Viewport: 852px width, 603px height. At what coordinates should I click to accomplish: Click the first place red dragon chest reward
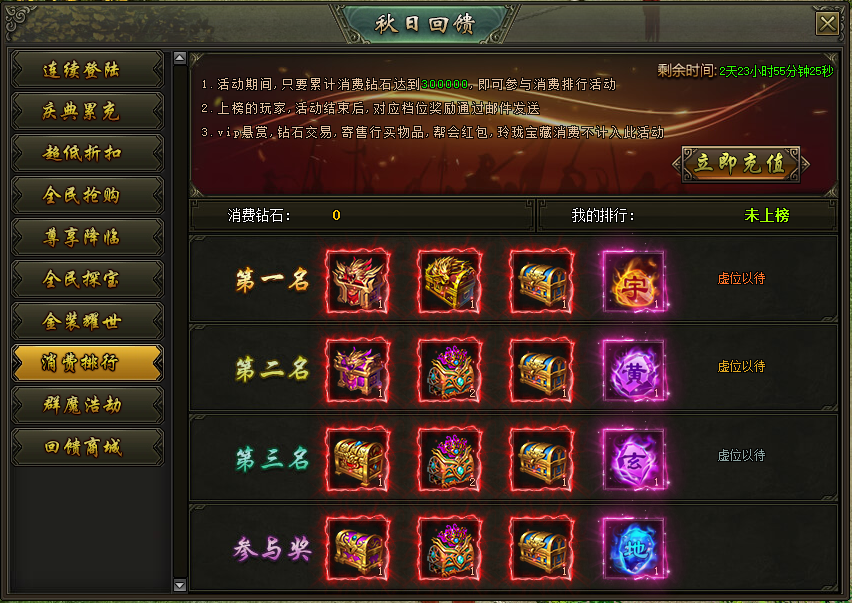(358, 281)
